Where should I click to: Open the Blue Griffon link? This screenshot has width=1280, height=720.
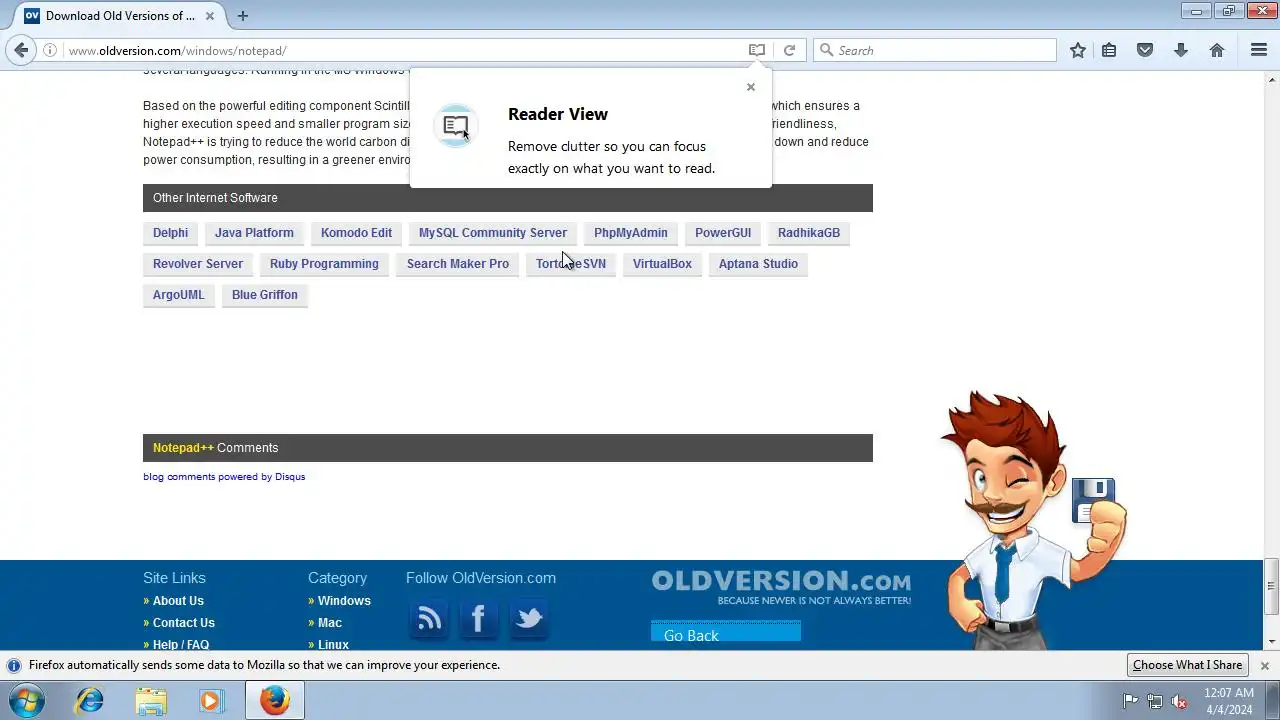click(265, 295)
